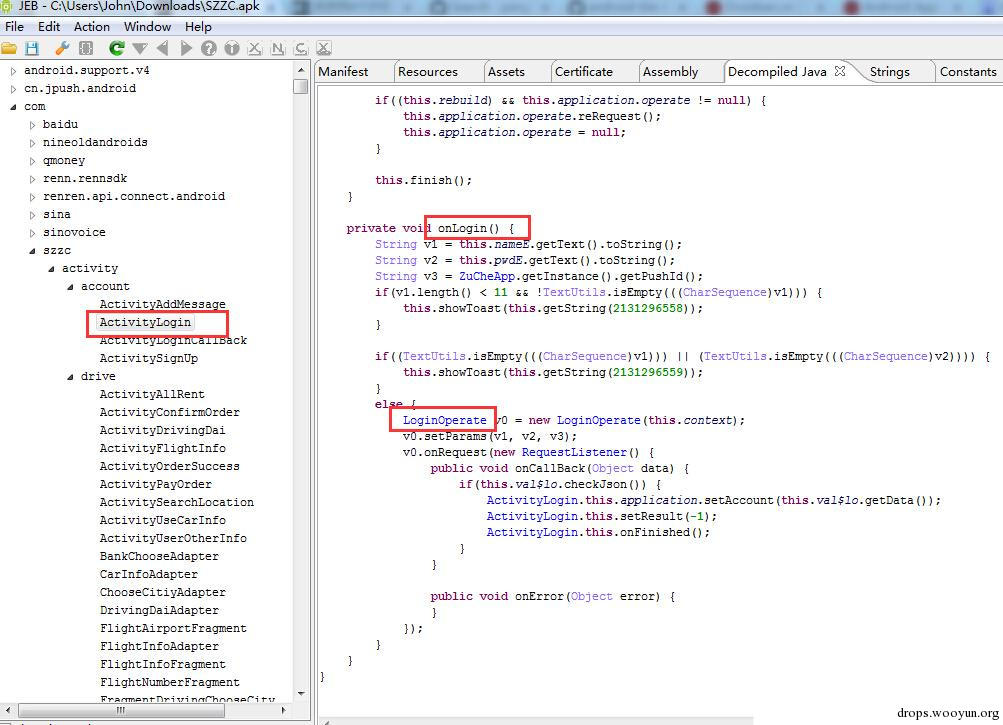The width and height of the screenshot is (1003, 725).
Task: Switch to the Strings tab
Action: pos(889,72)
